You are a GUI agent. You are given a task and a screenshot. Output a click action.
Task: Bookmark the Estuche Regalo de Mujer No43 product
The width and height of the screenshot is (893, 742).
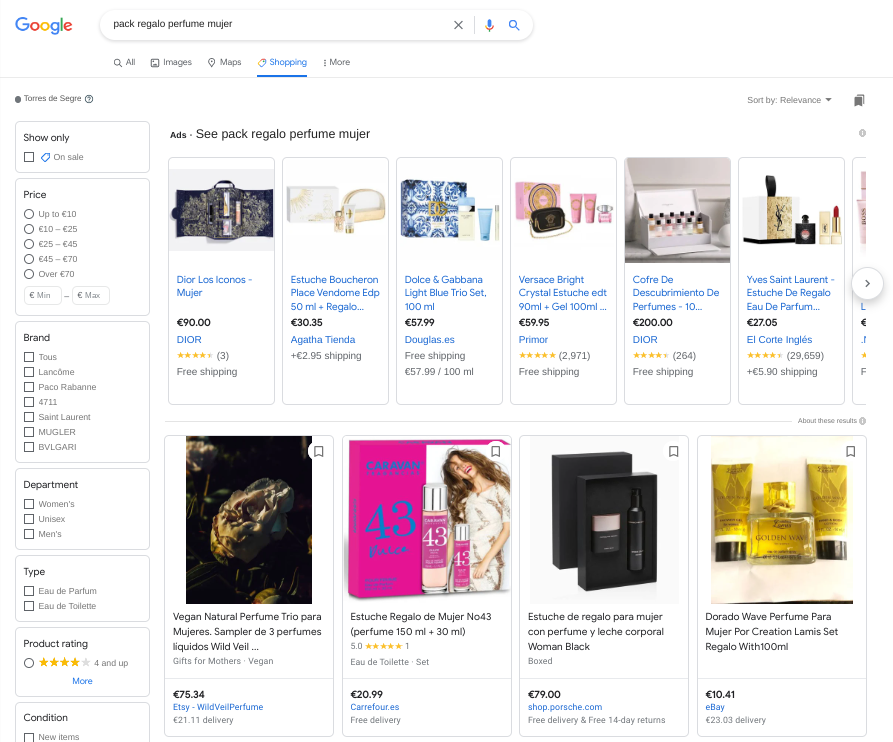tap(496, 452)
